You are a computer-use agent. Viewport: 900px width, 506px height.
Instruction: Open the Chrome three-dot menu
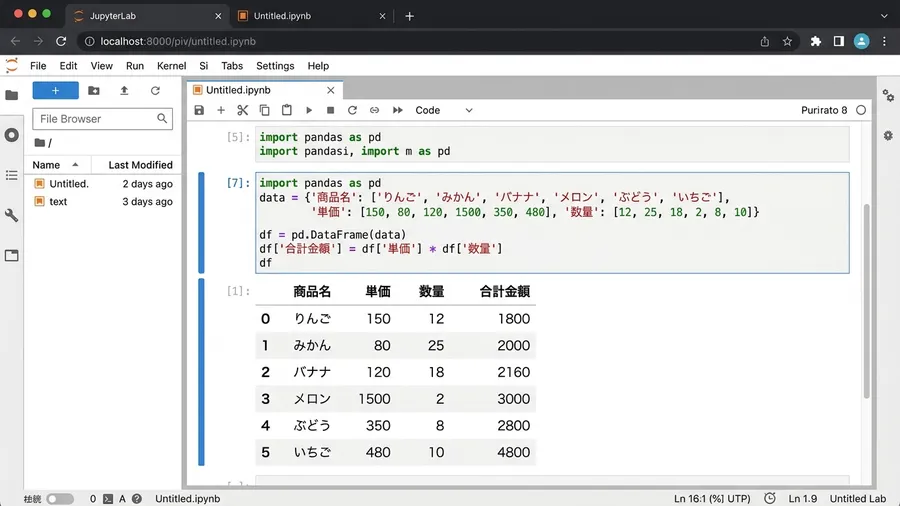tap(884, 41)
